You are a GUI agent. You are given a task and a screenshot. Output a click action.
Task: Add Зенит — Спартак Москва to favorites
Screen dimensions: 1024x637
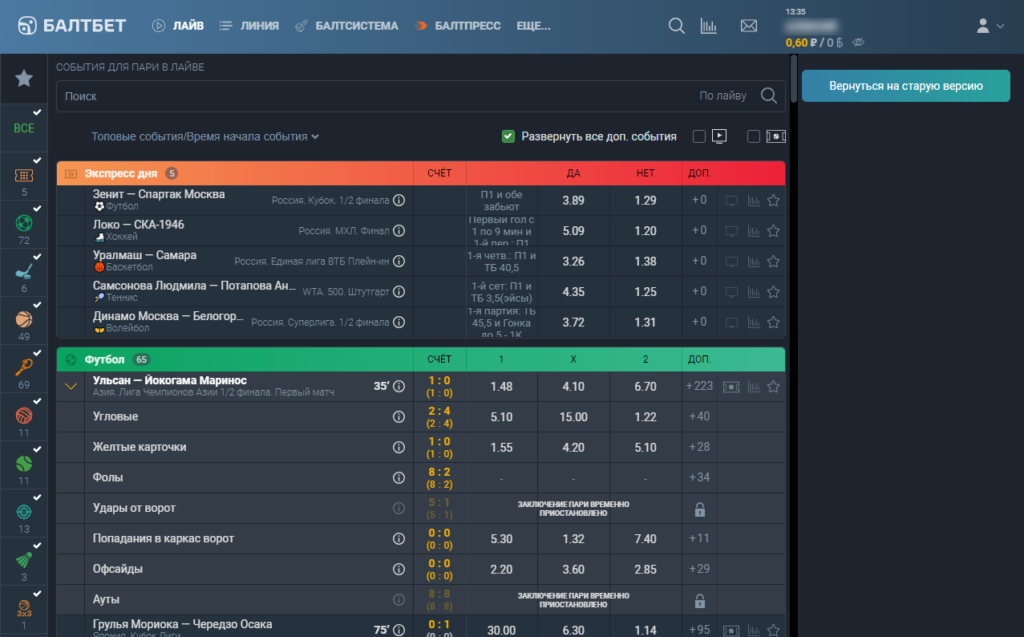(773, 201)
